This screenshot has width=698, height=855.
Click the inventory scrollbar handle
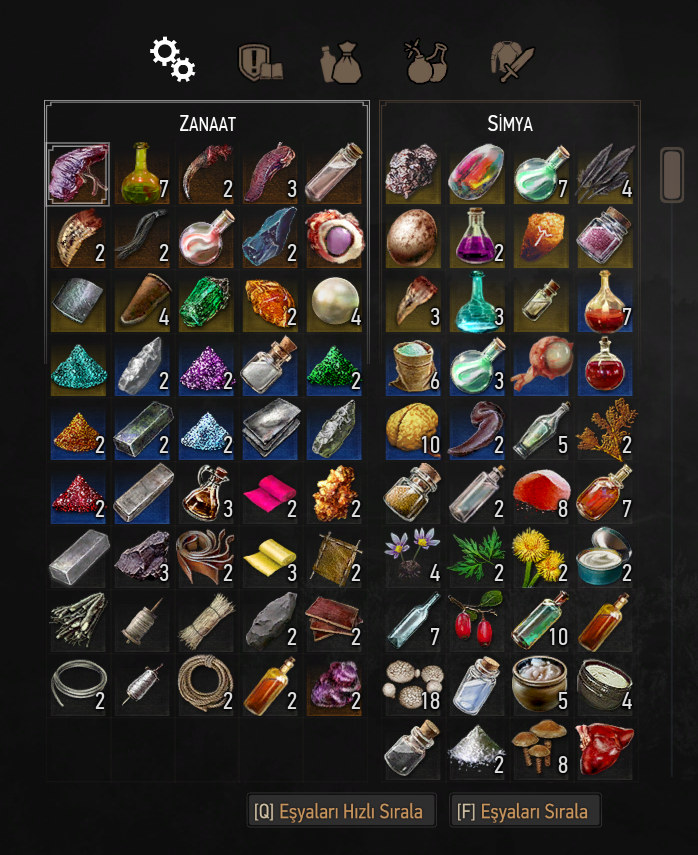pyautogui.click(x=672, y=175)
